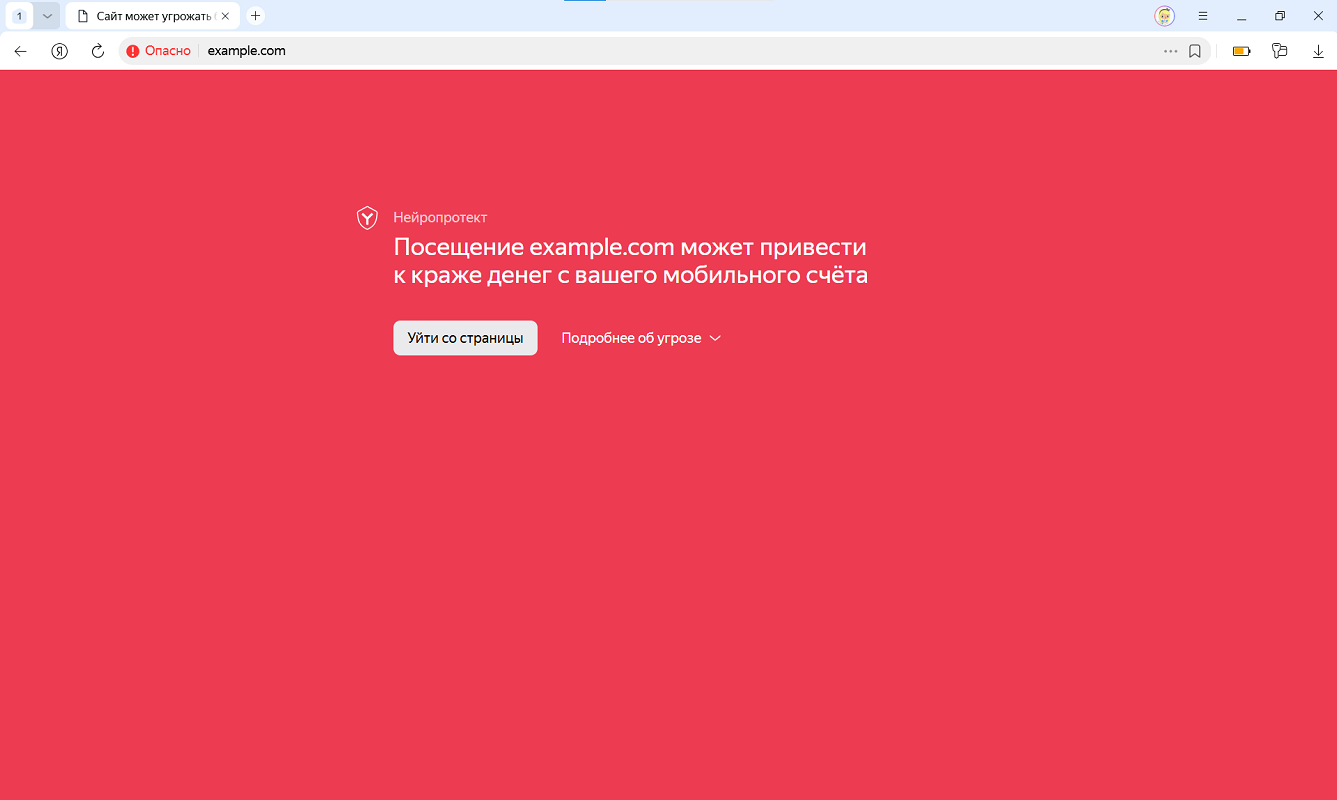
Task: Click the tab counter showing 1
Action: pyautogui.click(x=19, y=16)
